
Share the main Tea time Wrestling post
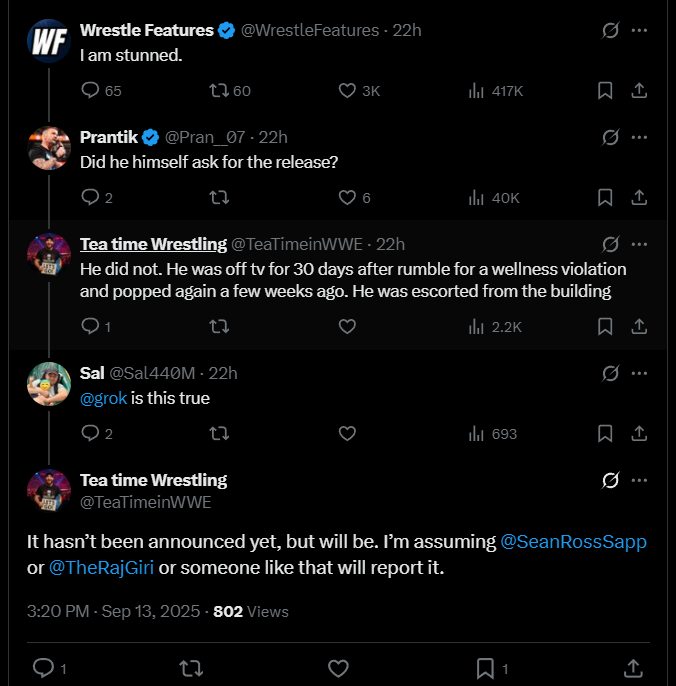tap(632, 667)
